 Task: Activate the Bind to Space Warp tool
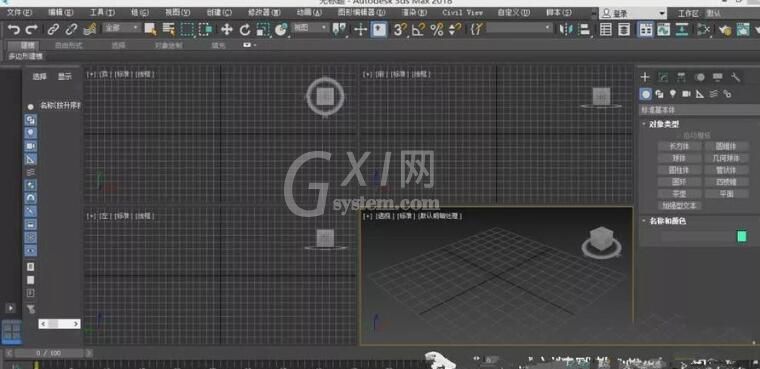tap(89, 30)
